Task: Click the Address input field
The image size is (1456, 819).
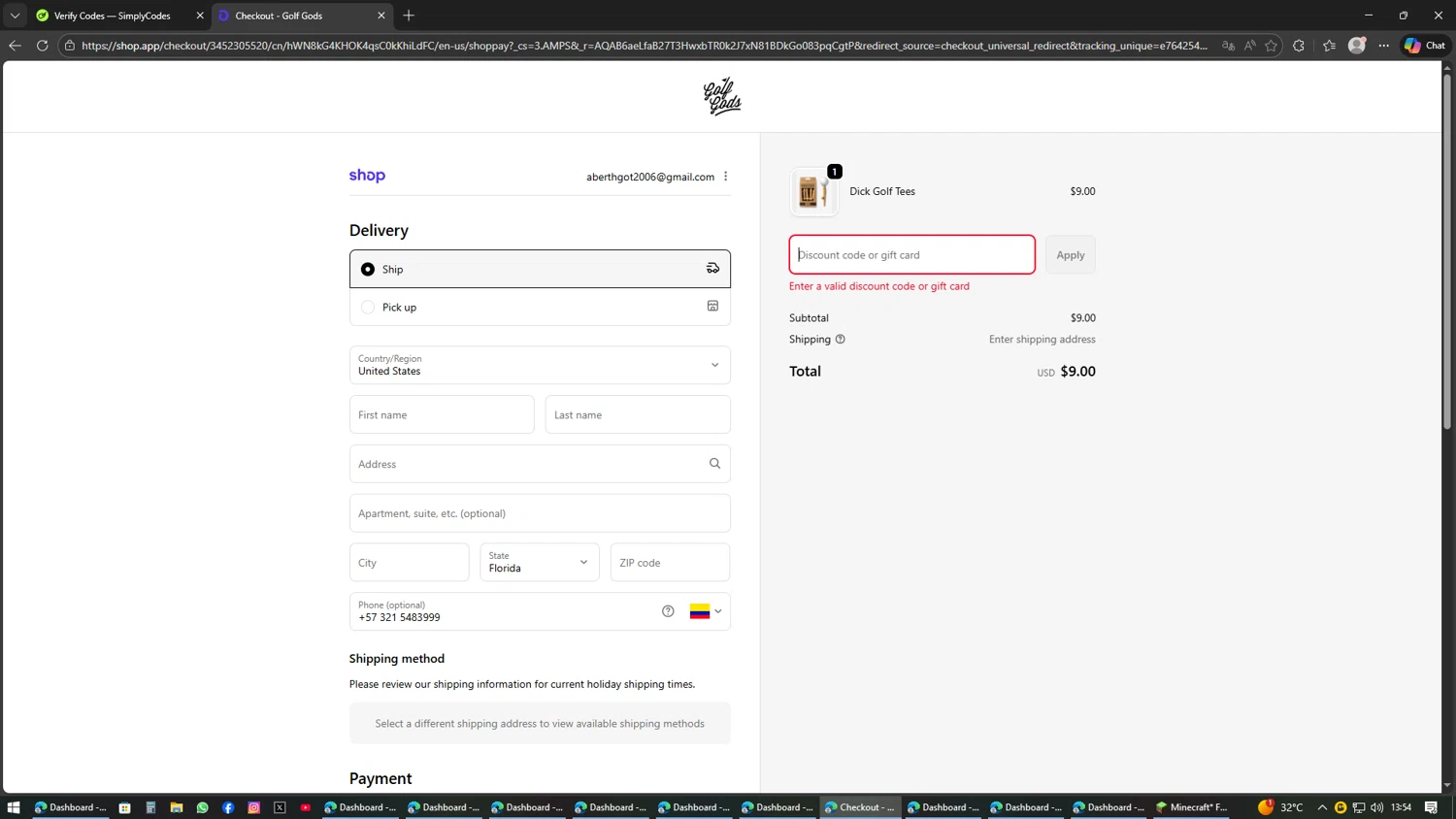Action: (540, 464)
